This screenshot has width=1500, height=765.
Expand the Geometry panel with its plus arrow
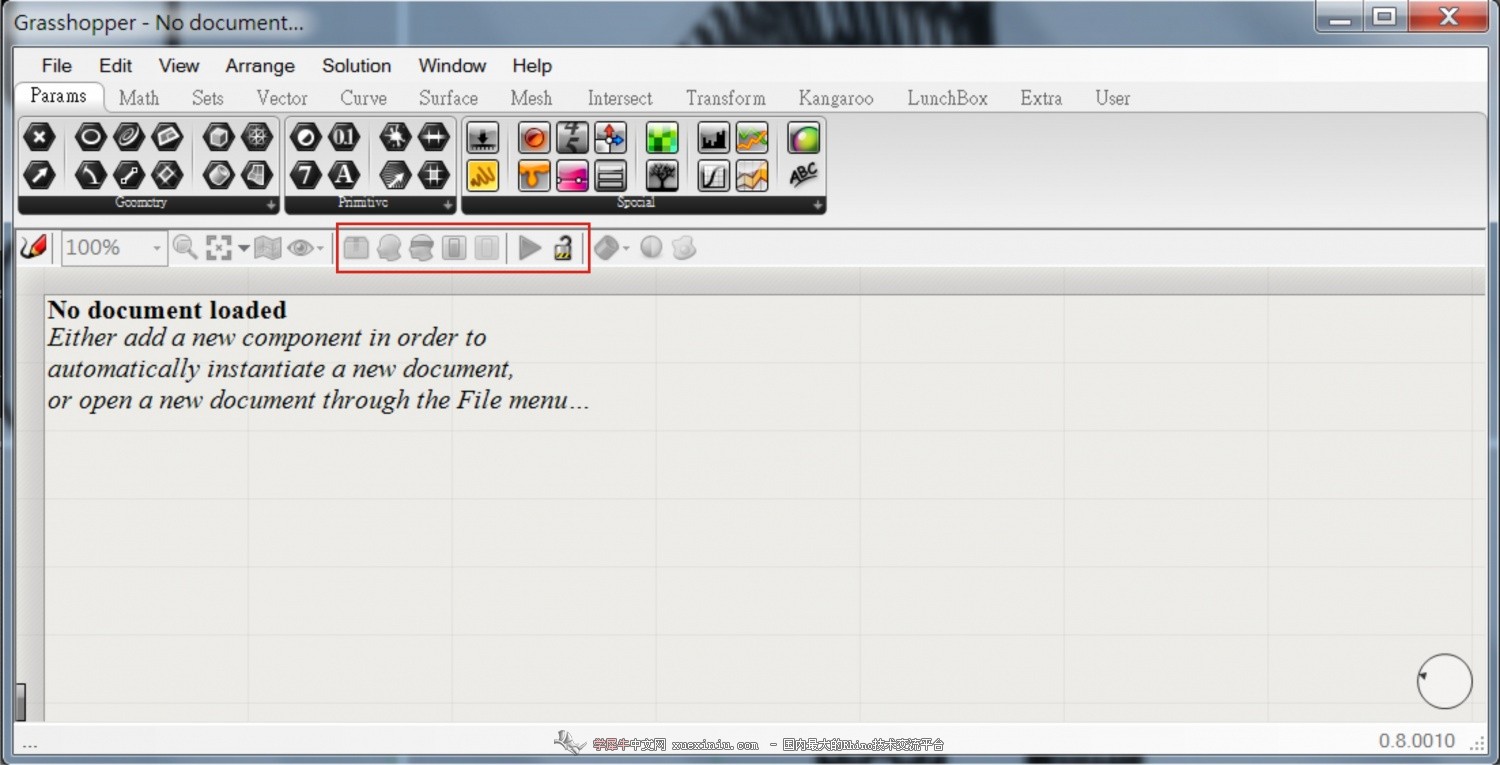[x=271, y=205]
